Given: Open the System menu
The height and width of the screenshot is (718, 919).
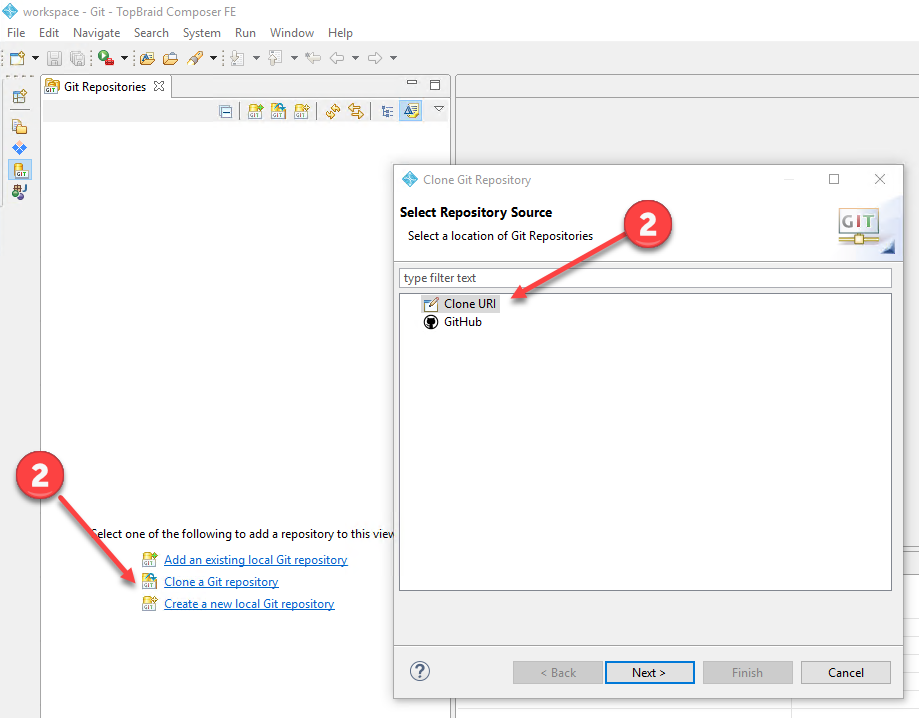Looking at the screenshot, I should click(202, 33).
